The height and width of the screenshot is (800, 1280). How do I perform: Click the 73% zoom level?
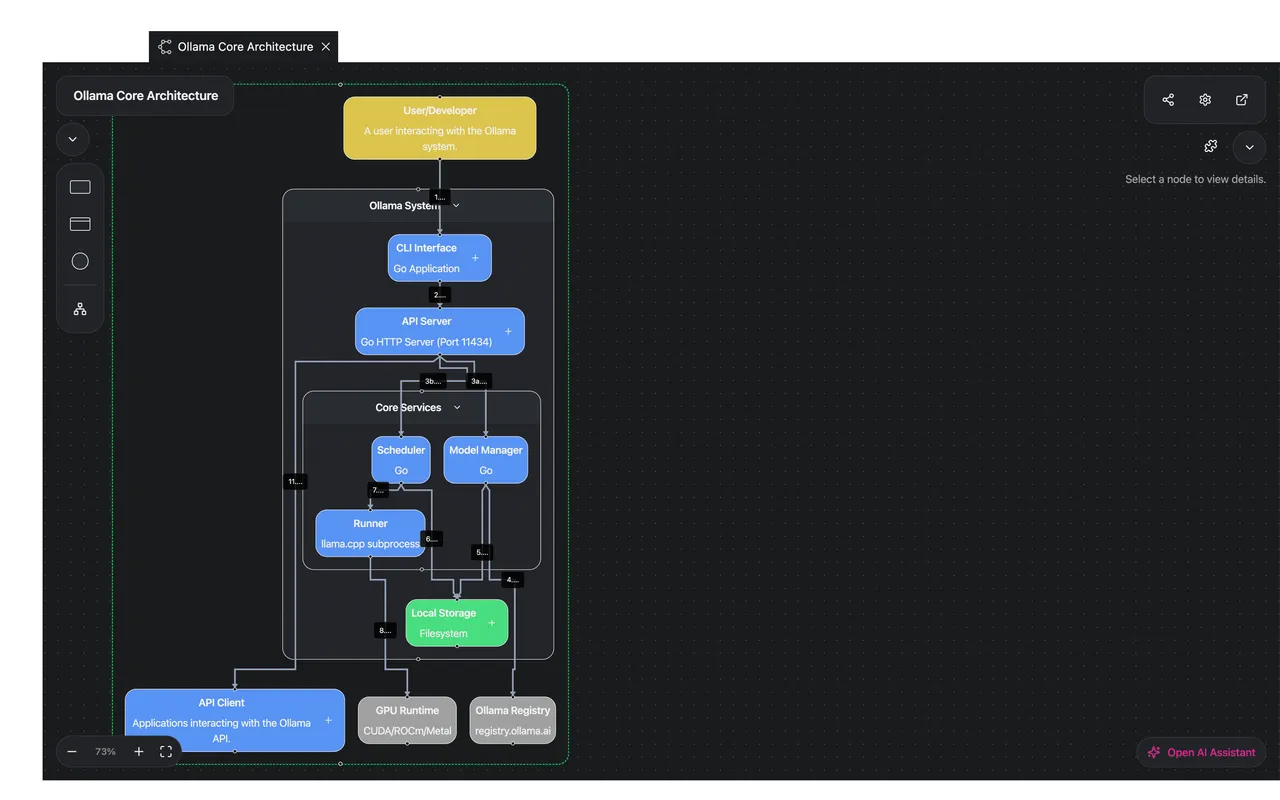[x=105, y=752]
